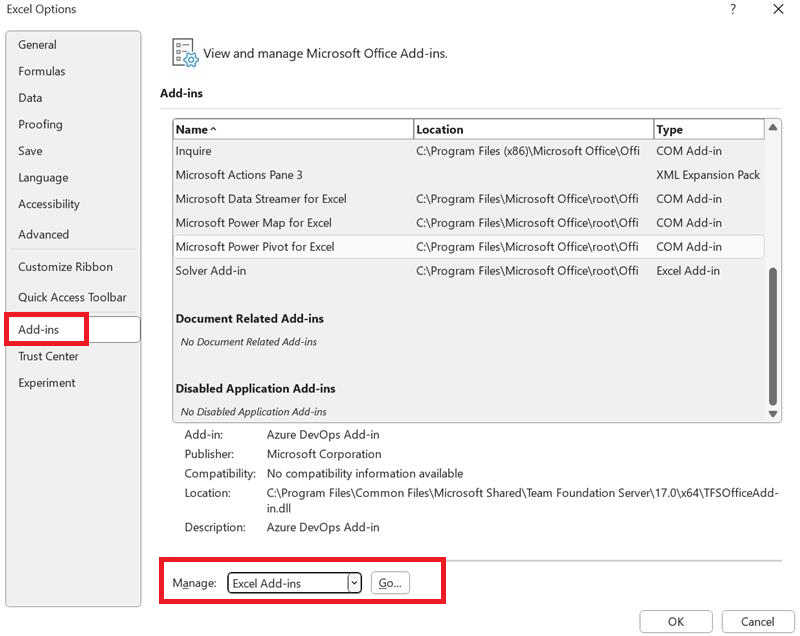800x636 pixels.
Task: Click Excel Add-in type for Solver
Action: pyautogui.click(x=688, y=271)
